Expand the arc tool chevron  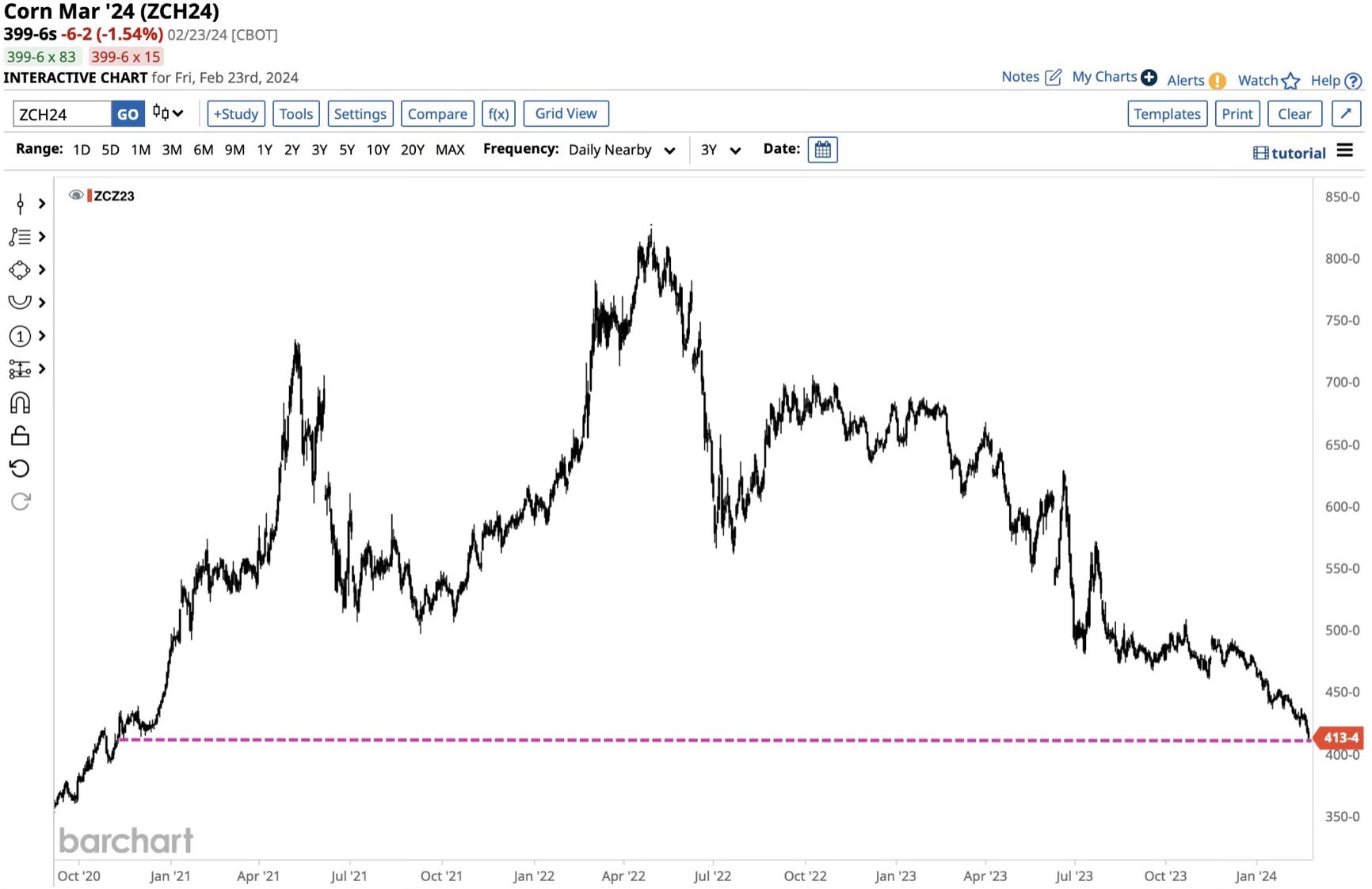click(42, 303)
